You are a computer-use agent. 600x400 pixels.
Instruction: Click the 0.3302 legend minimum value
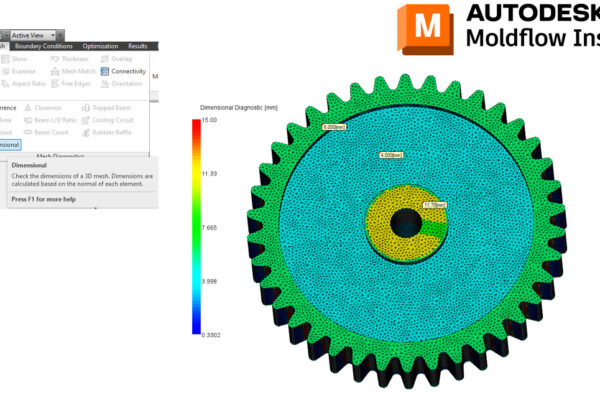tap(211, 335)
